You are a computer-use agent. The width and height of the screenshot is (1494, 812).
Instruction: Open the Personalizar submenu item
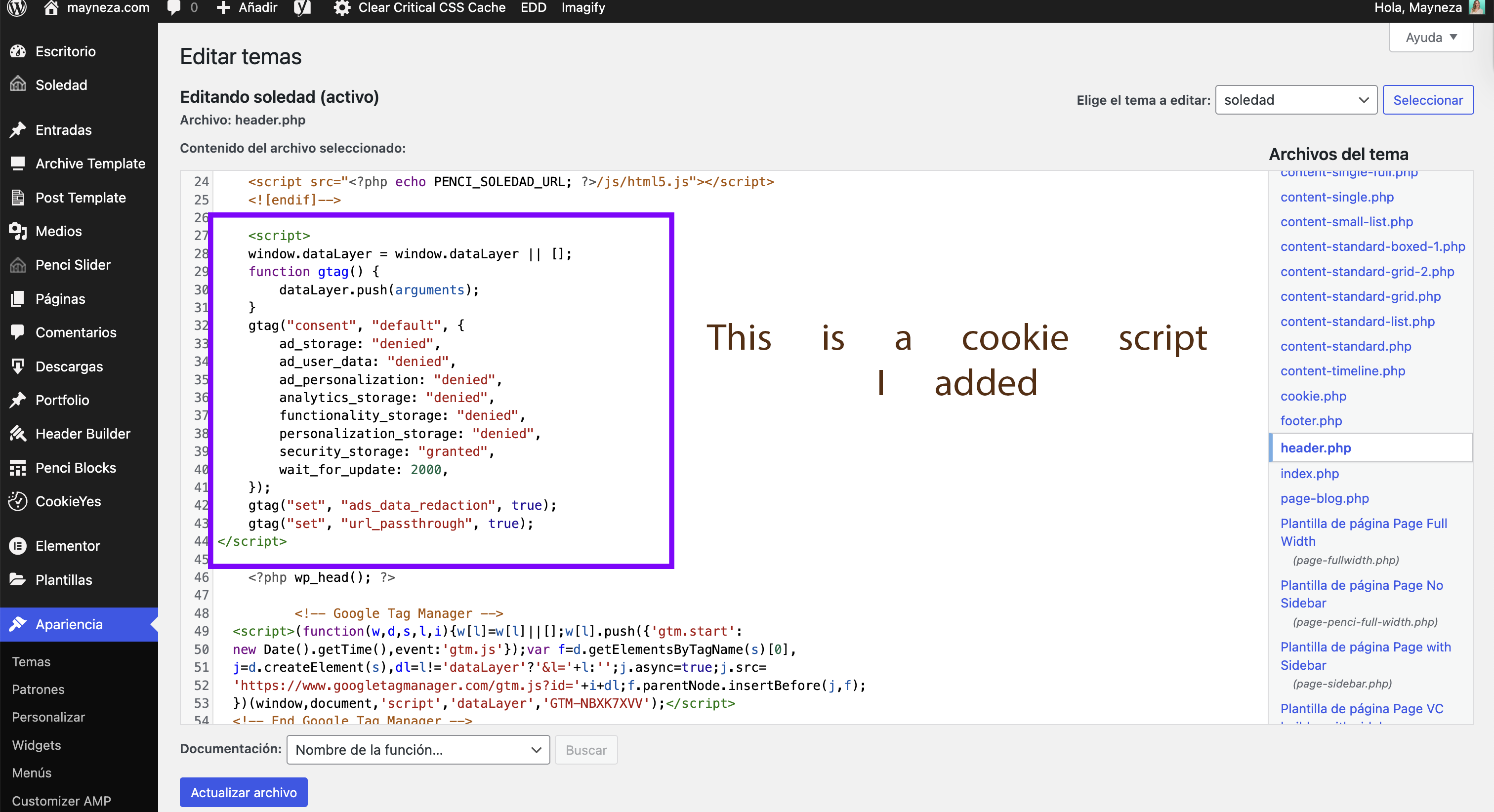[48, 717]
